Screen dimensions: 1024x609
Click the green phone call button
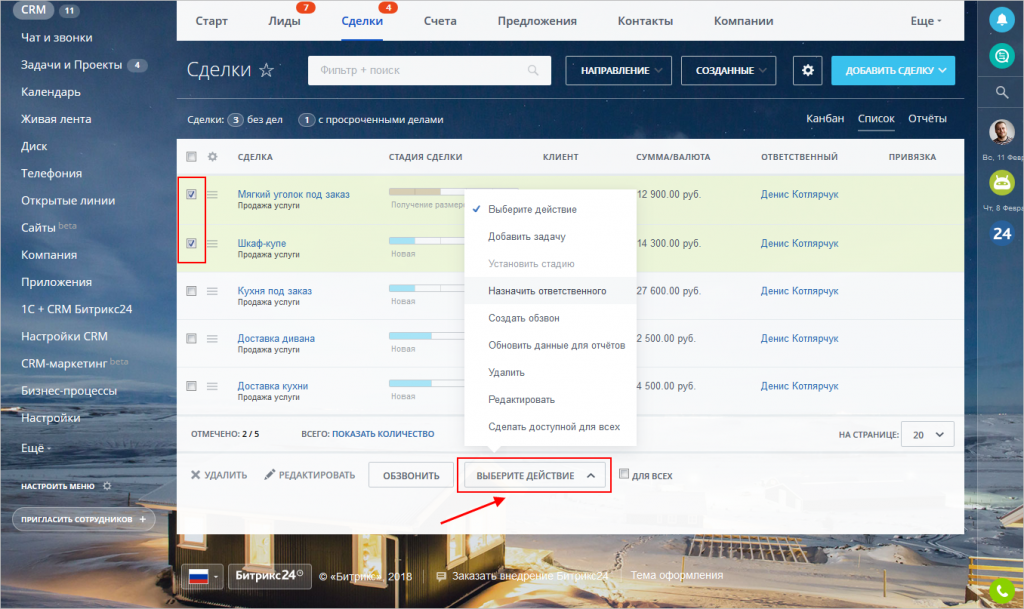(1002, 591)
